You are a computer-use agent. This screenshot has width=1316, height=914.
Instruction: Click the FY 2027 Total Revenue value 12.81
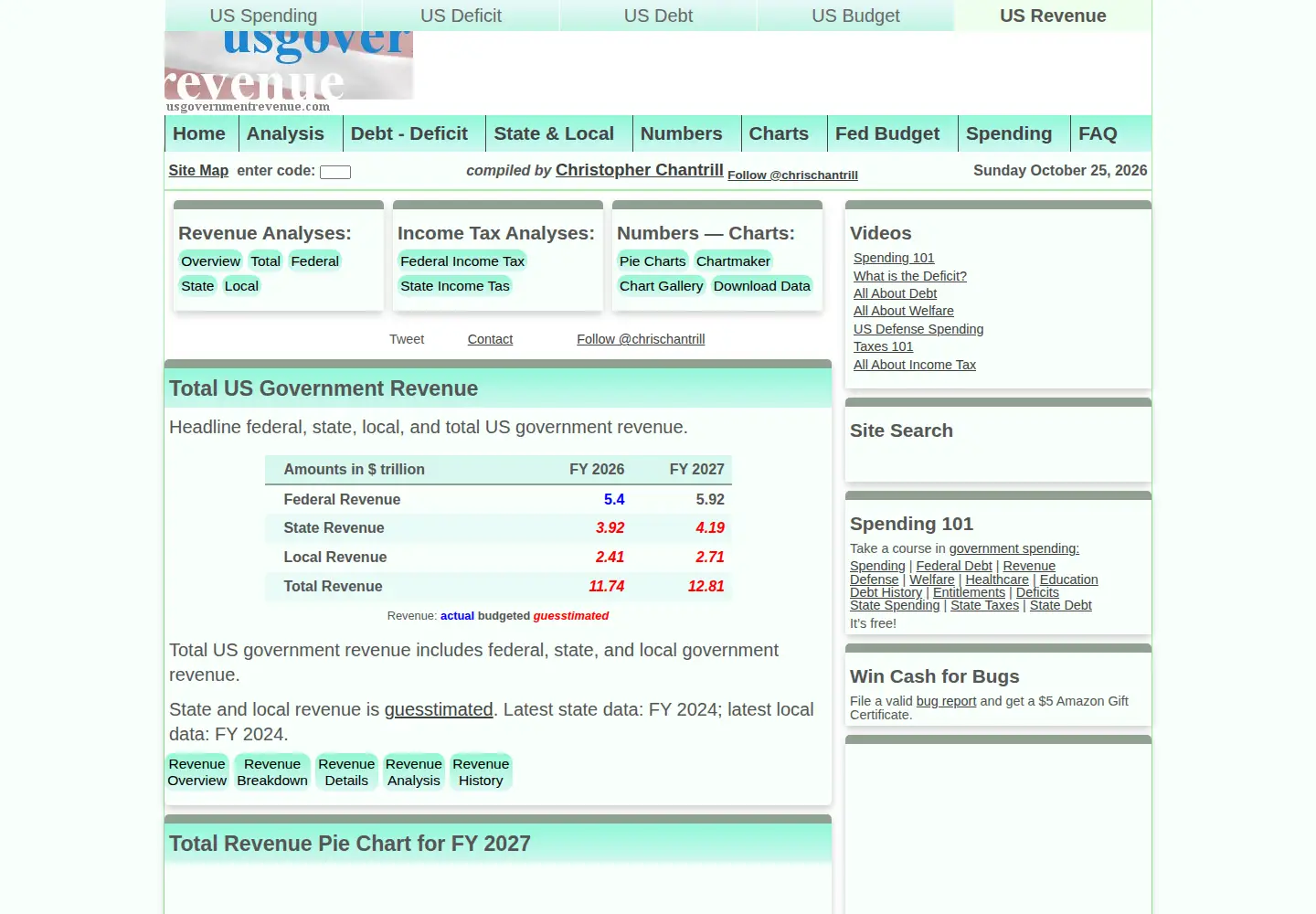(x=706, y=586)
